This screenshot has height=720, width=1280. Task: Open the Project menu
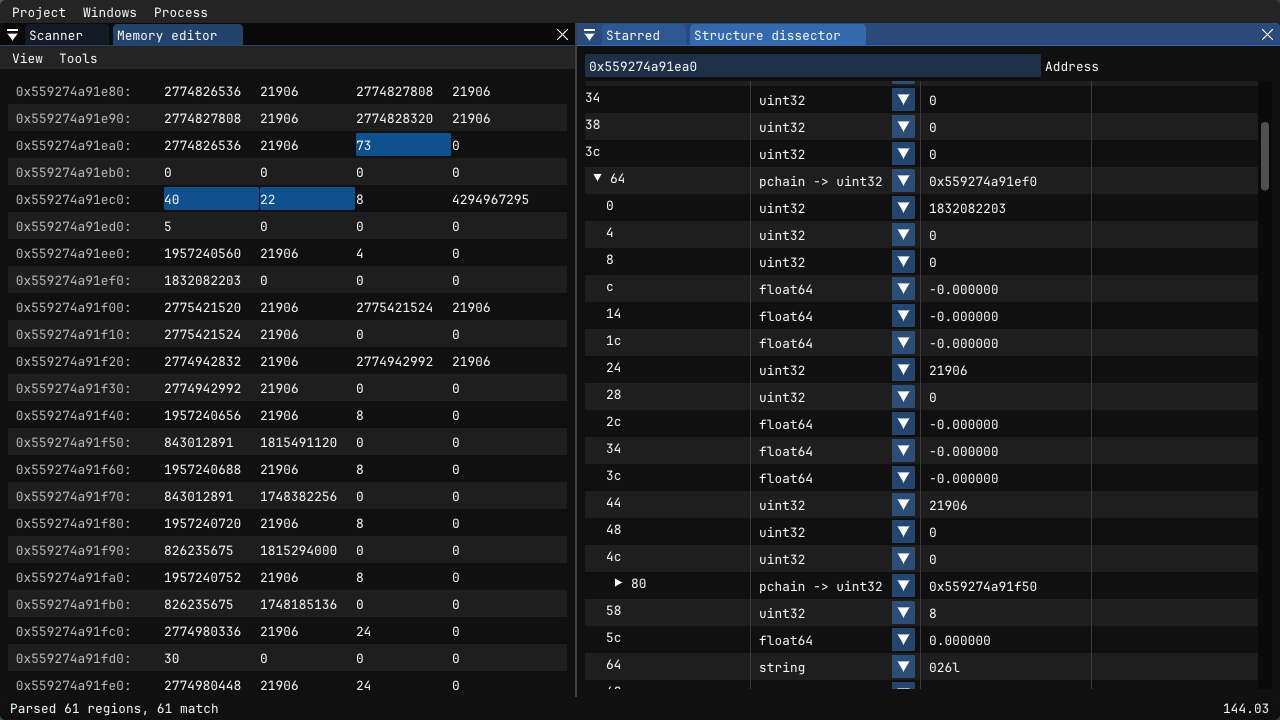tap(39, 12)
